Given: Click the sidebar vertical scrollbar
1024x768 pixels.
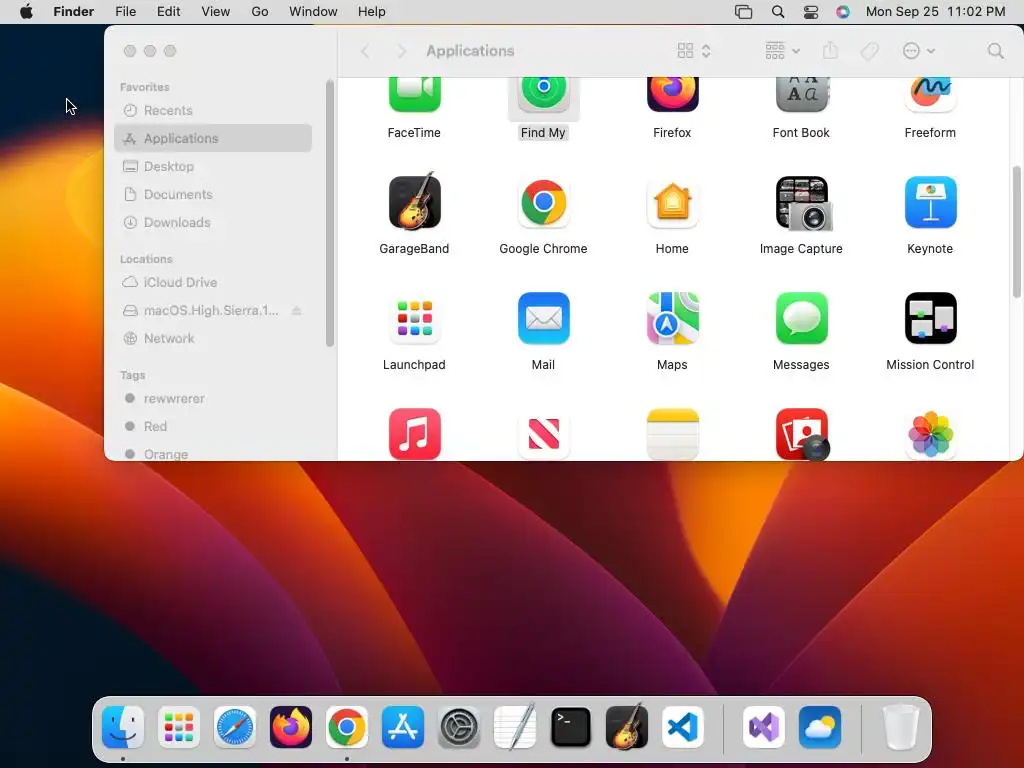Looking at the screenshot, I should coord(330,214).
